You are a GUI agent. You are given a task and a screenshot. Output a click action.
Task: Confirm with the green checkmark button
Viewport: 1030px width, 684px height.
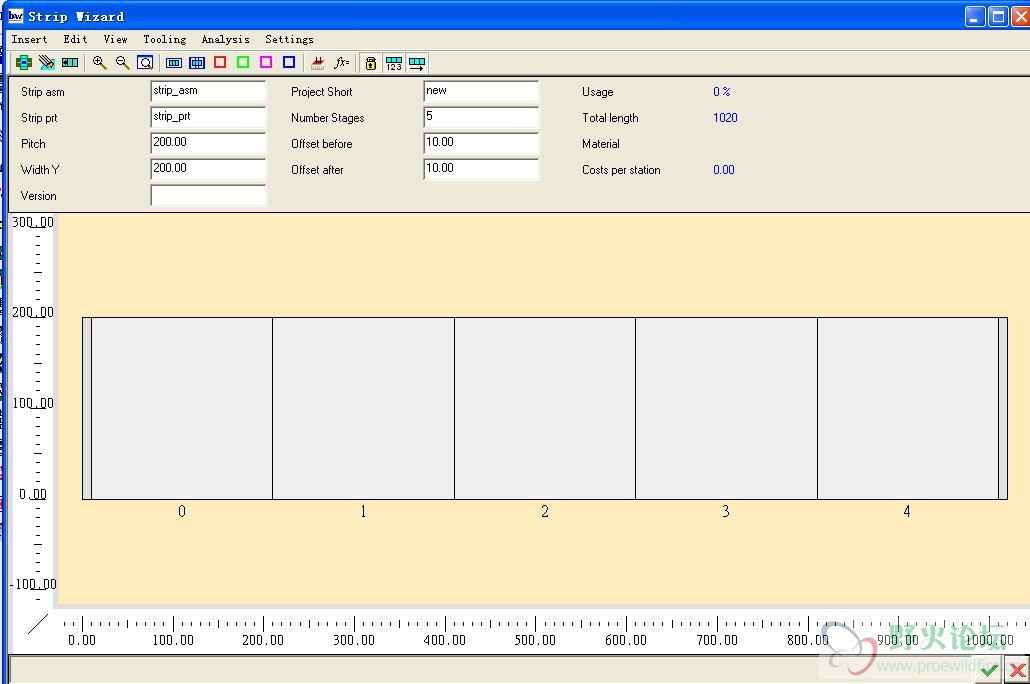tap(989, 670)
